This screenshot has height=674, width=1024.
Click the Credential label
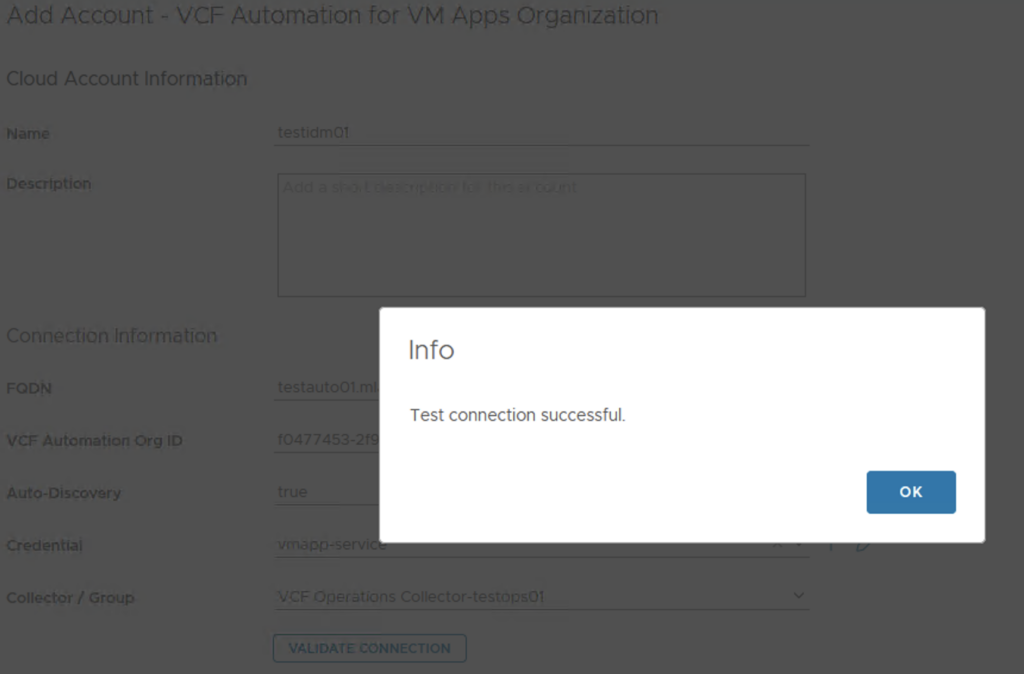pyautogui.click(x=45, y=546)
